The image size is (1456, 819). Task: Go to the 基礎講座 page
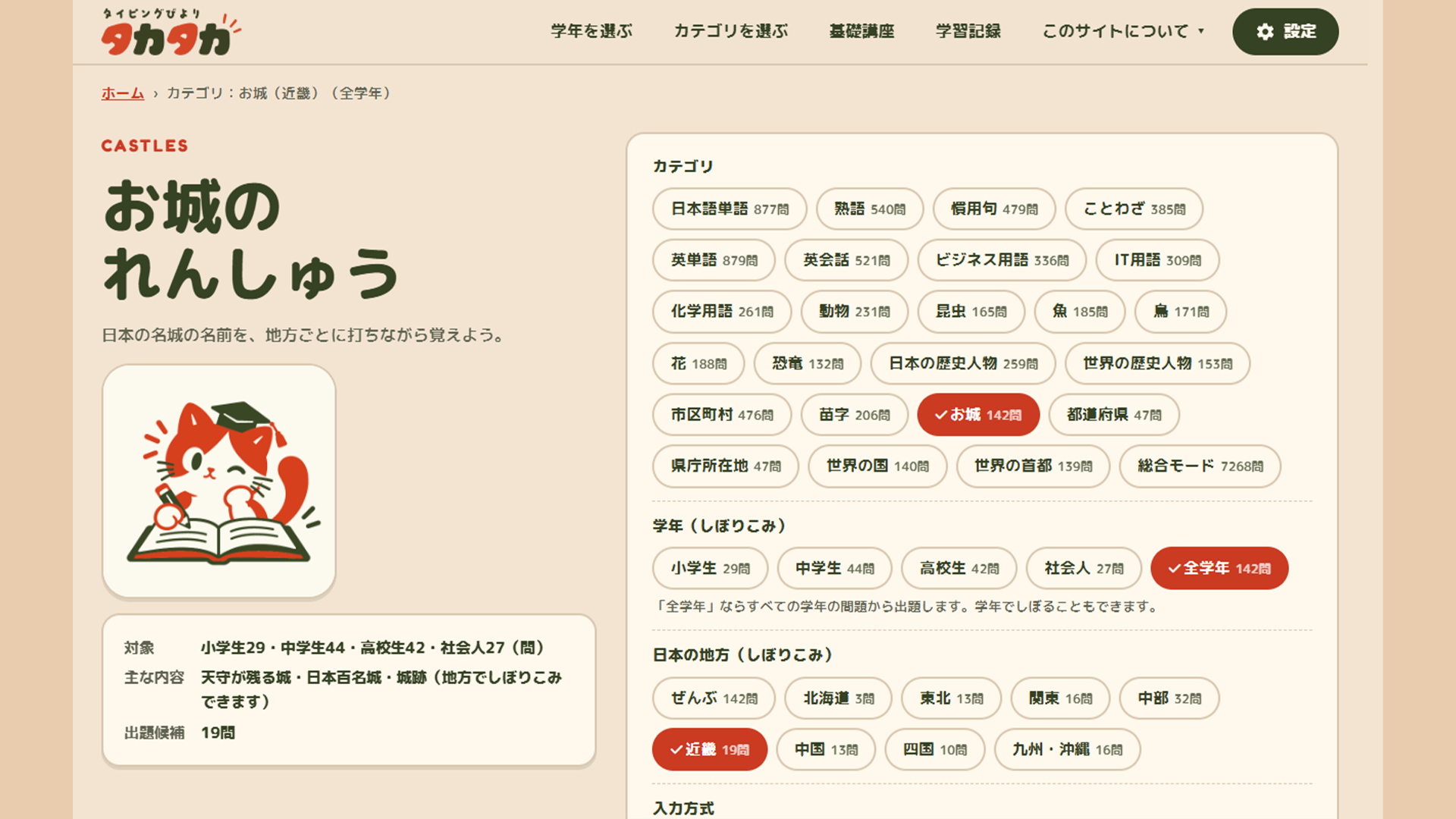point(861,32)
